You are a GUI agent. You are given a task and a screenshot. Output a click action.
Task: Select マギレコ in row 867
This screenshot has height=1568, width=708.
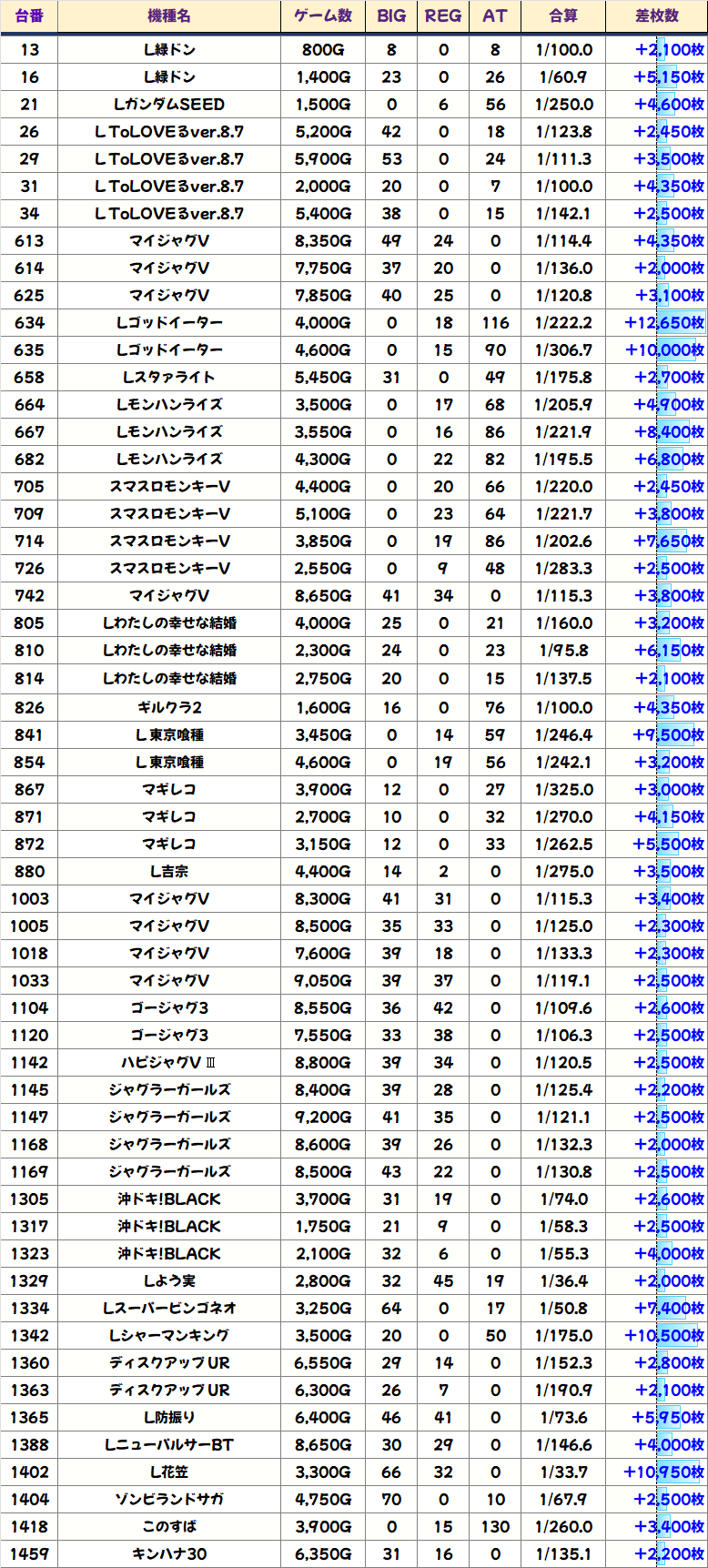point(169,790)
